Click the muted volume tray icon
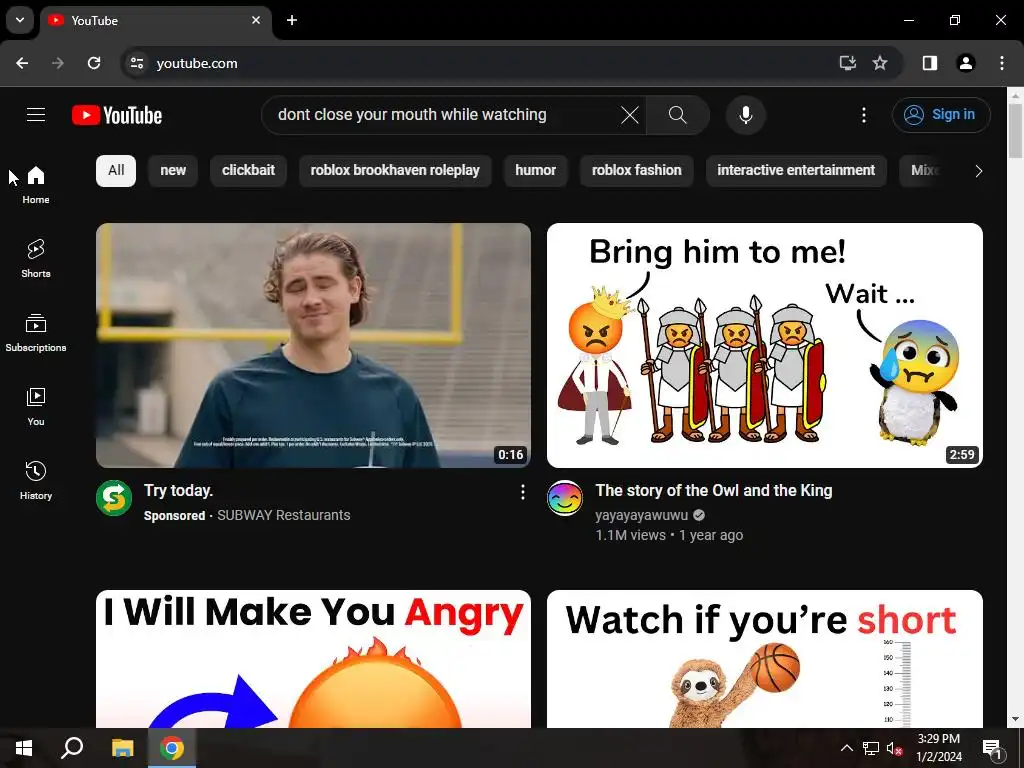This screenshot has width=1024, height=768. pyautogui.click(x=894, y=748)
